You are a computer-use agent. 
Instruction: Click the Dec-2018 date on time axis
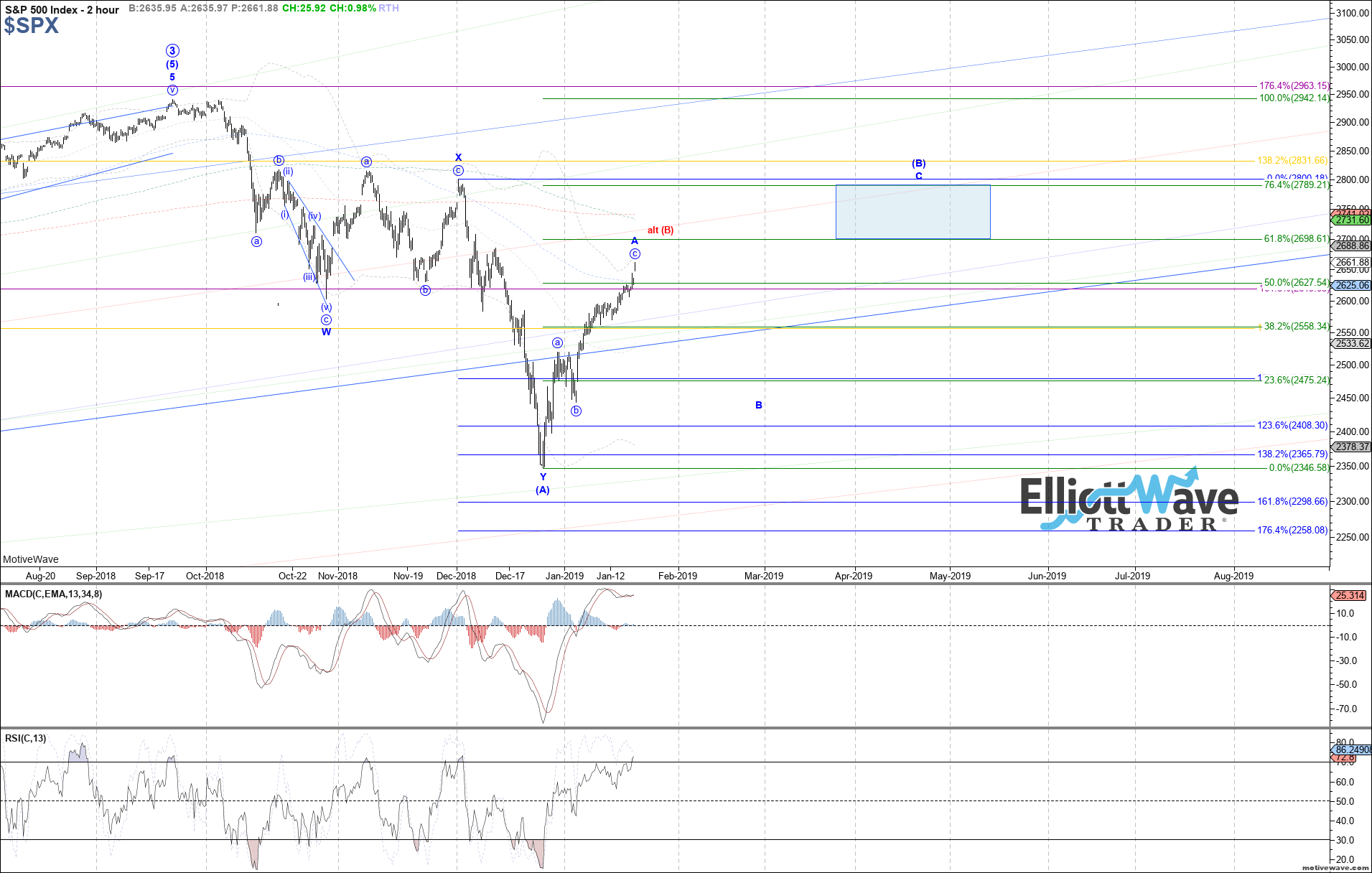tap(456, 576)
